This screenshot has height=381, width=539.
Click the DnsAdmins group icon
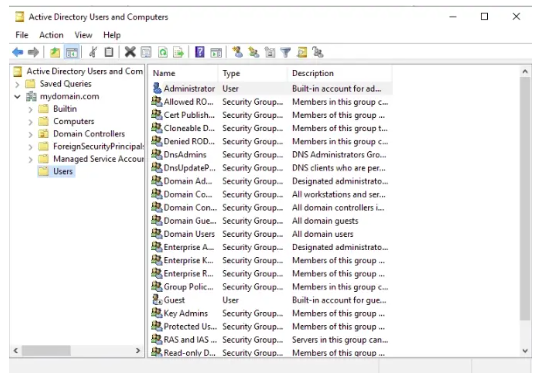pyautogui.click(x=157, y=154)
